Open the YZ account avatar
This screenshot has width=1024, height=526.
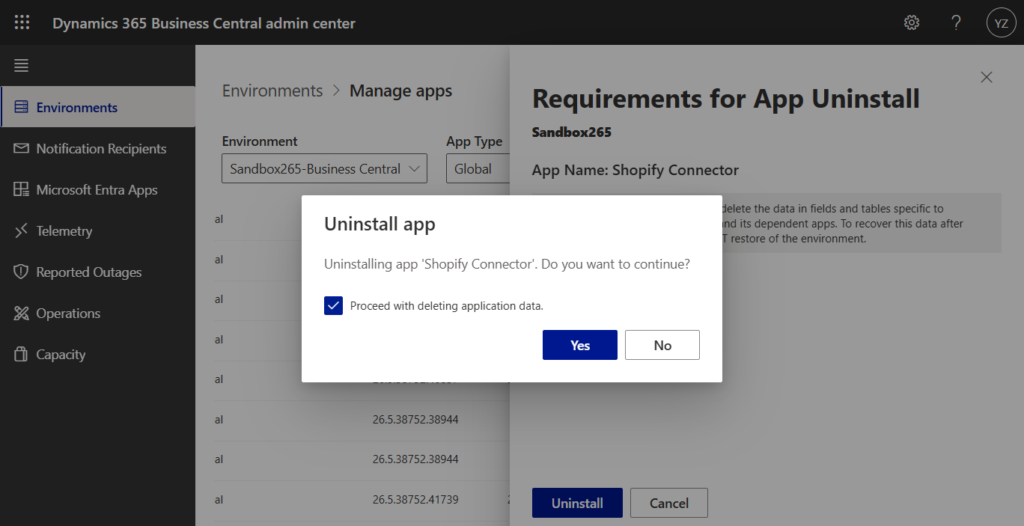(x=1000, y=22)
